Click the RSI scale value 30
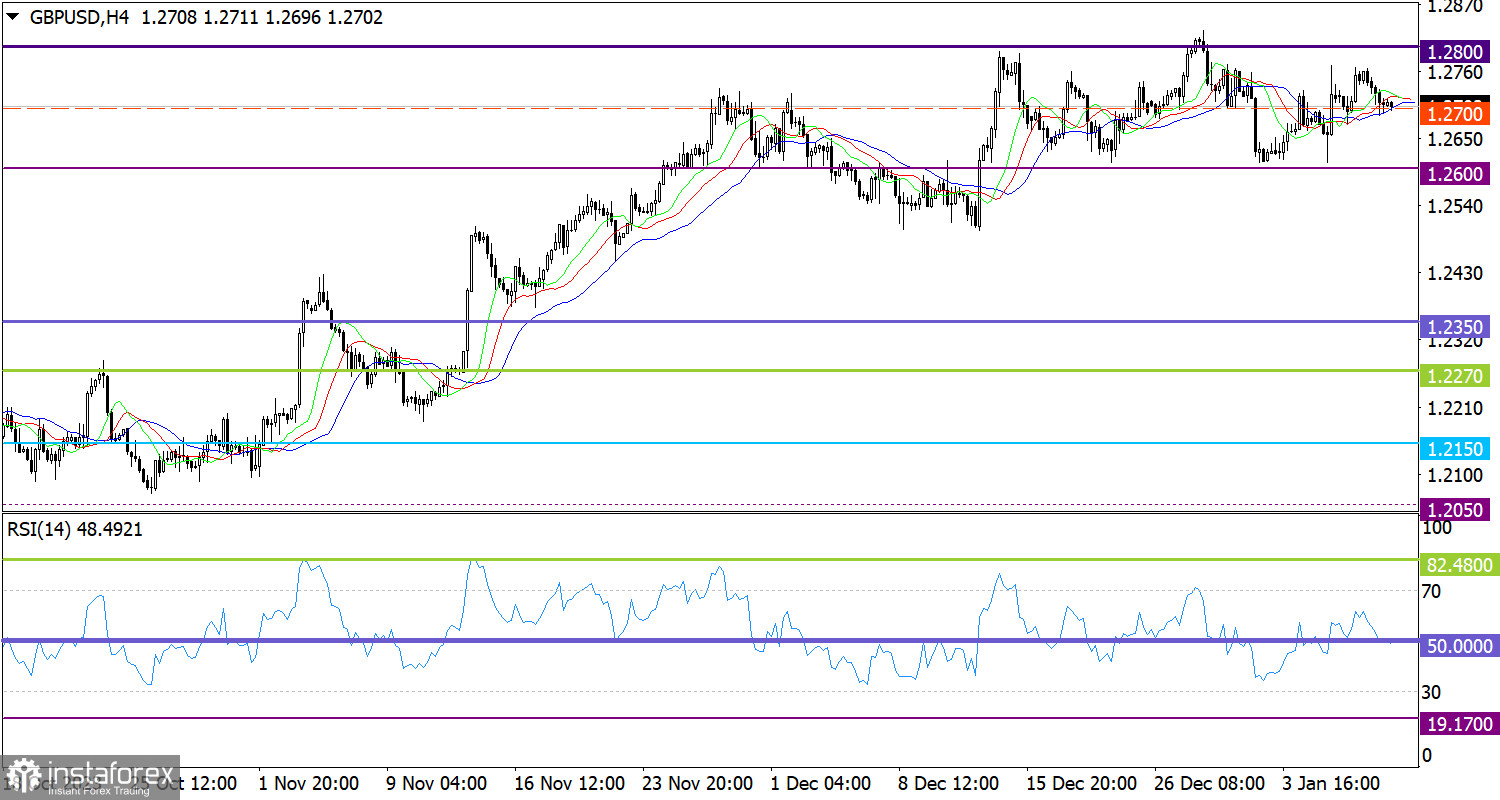 pyautogui.click(x=1432, y=691)
